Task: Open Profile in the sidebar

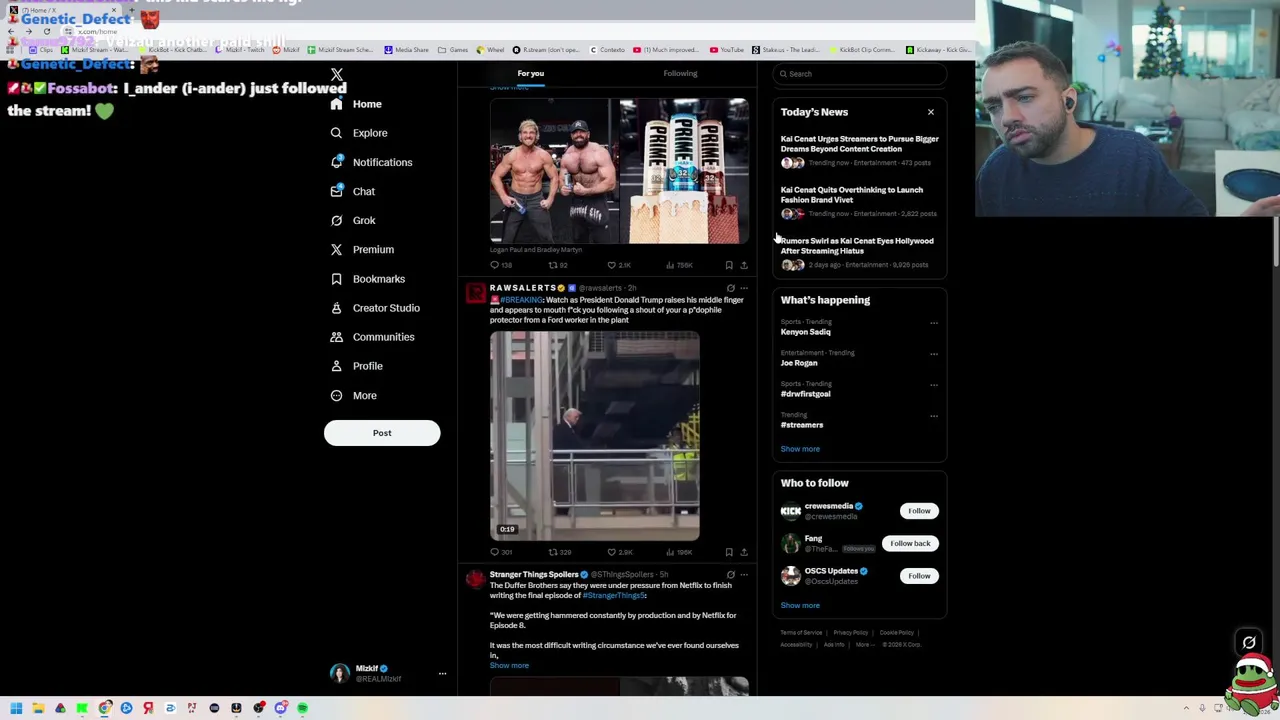Action: (356, 366)
